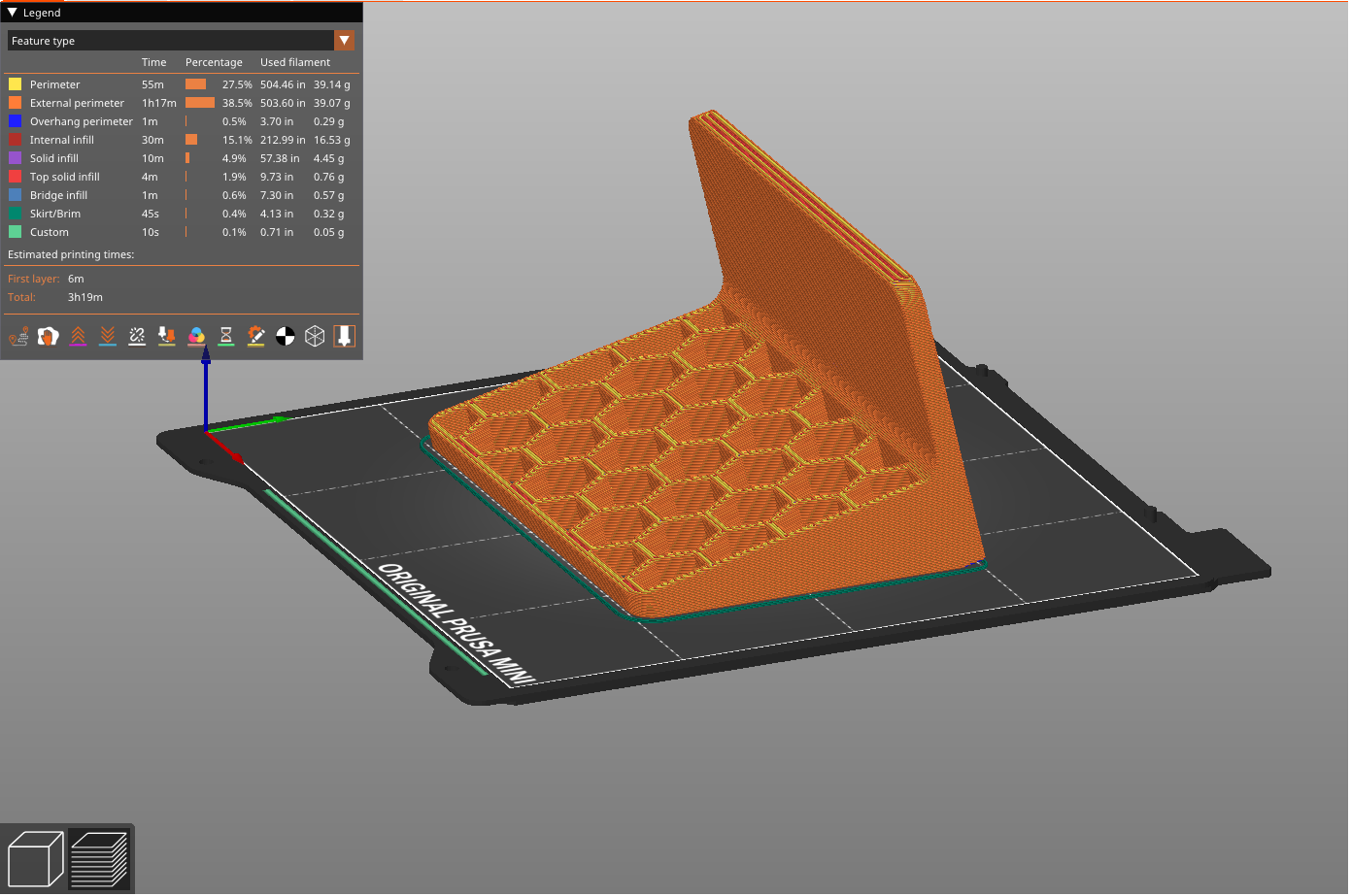Switch to 3D editor view cube
Viewport: 1351px width, 896px height.
click(35, 859)
